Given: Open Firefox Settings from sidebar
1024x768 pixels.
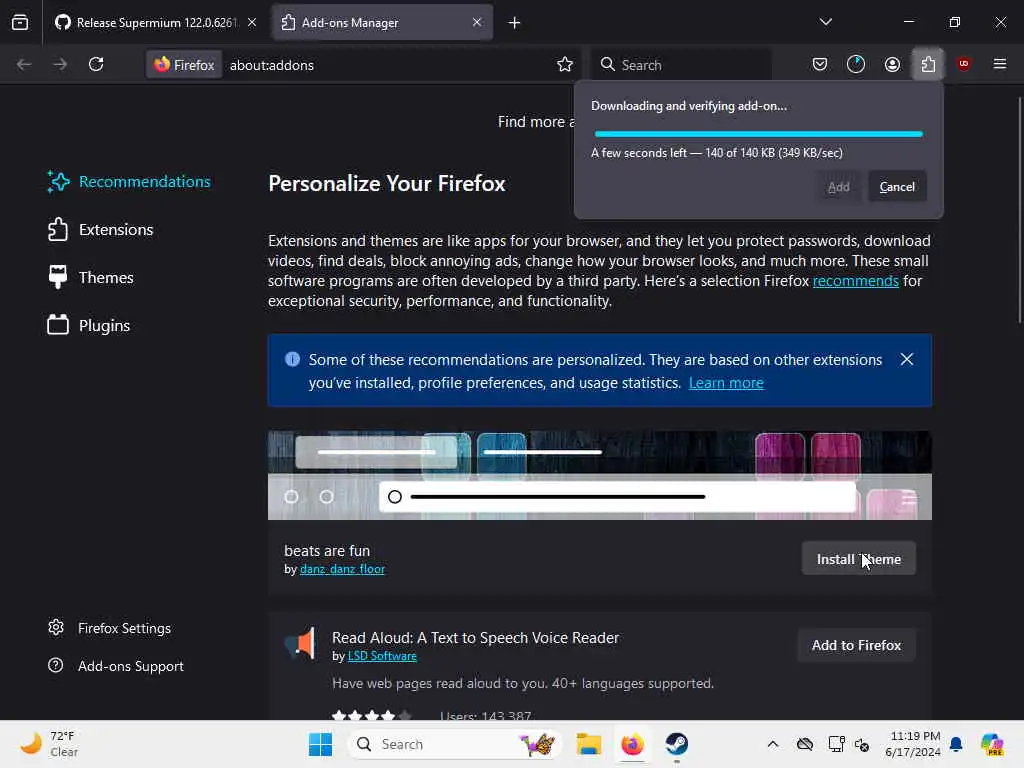Looking at the screenshot, I should point(109,628).
